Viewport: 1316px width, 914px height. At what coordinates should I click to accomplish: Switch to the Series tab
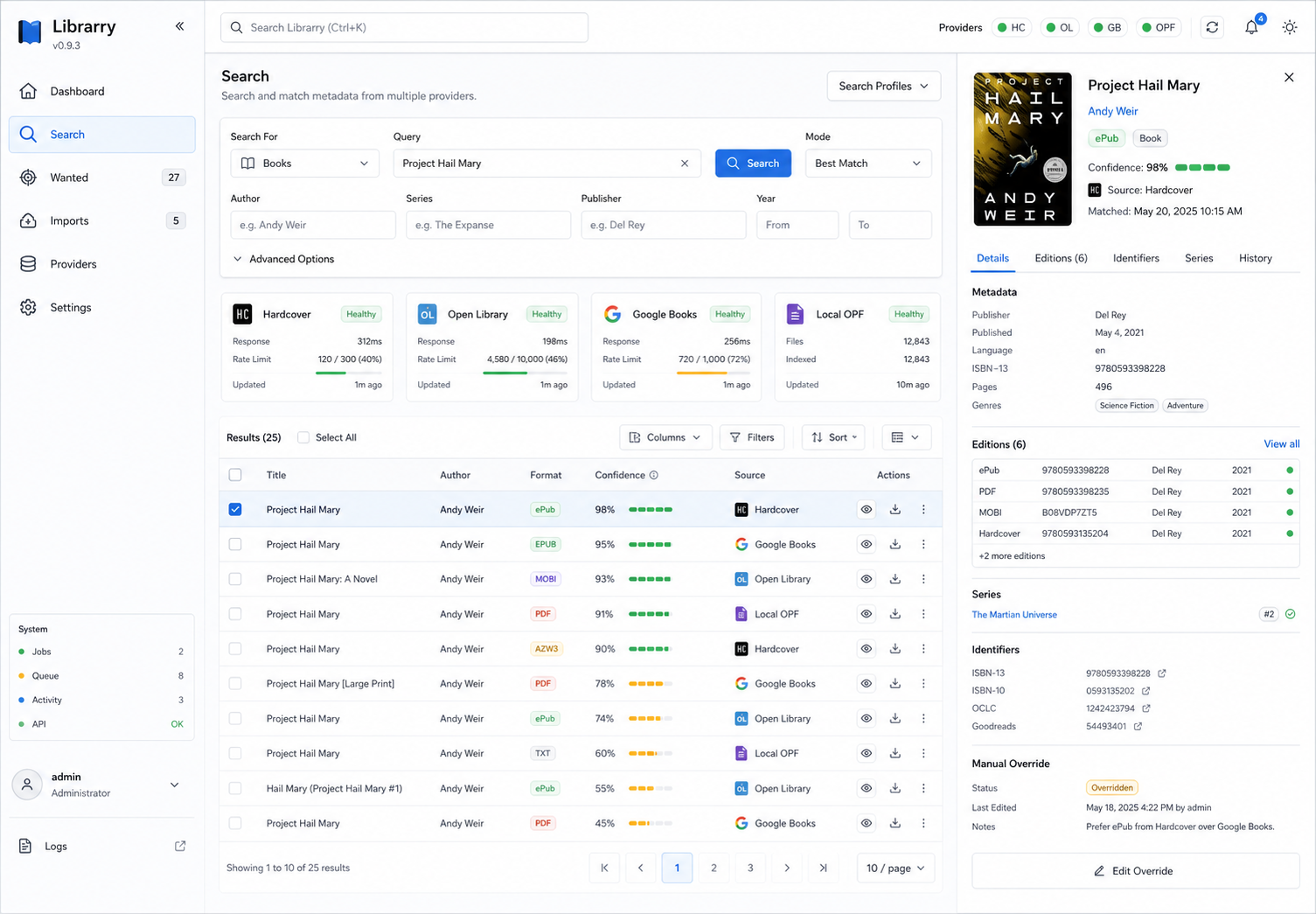click(x=1199, y=258)
